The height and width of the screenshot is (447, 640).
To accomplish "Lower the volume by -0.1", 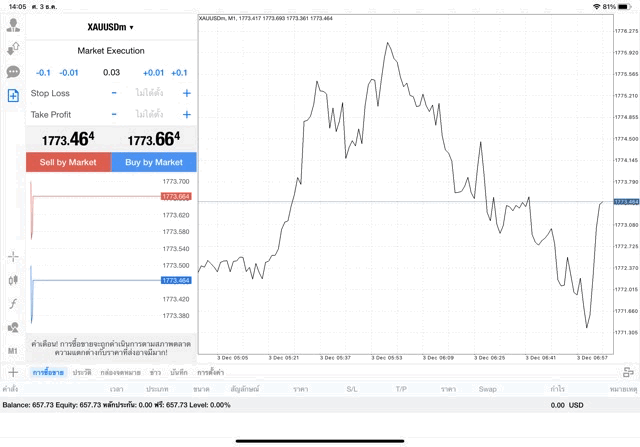I will pos(43,73).
